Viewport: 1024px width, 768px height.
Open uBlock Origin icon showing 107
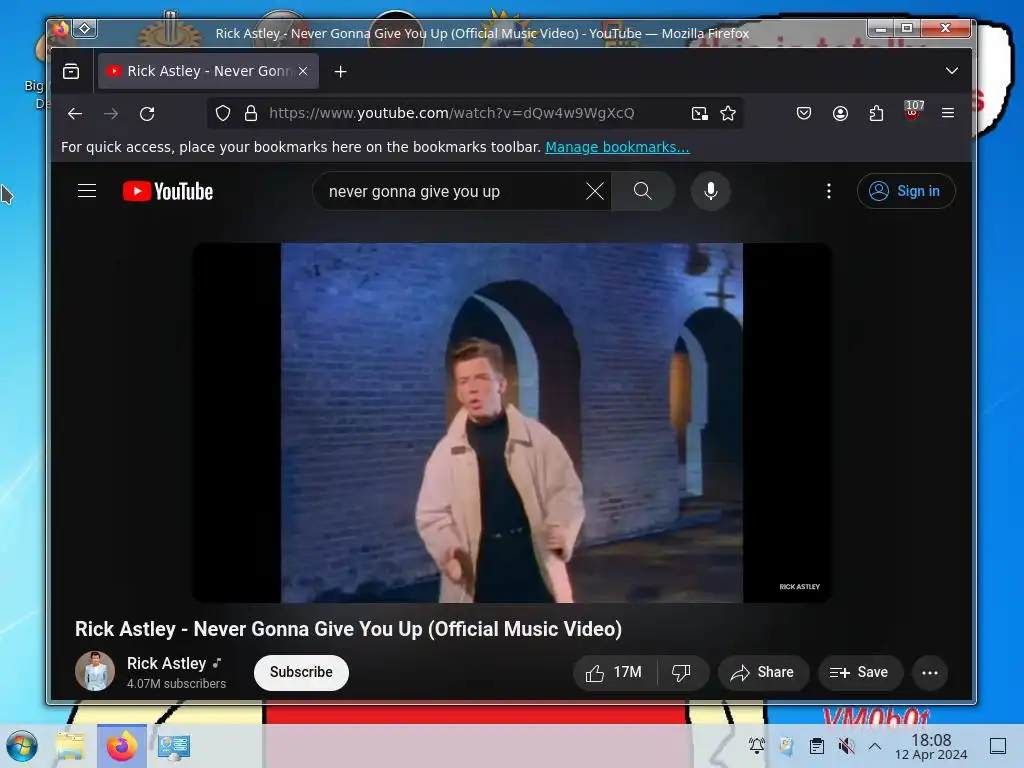coord(913,111)
